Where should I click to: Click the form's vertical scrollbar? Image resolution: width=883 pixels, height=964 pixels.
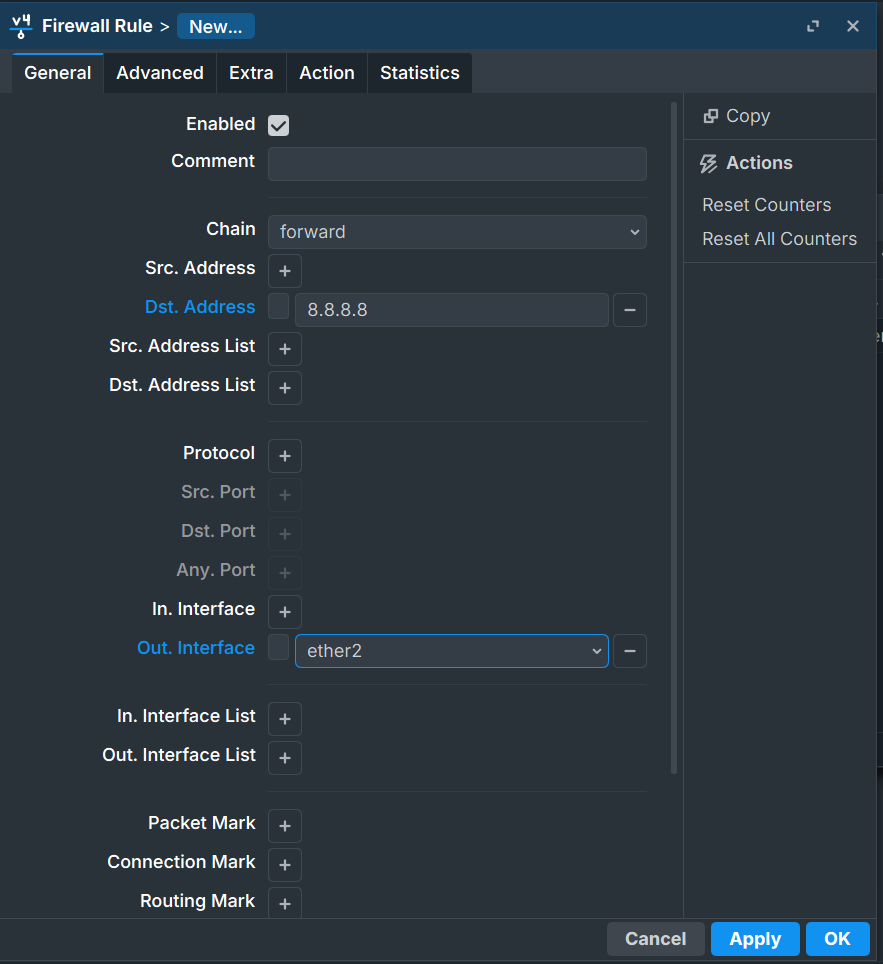coord(674,438)
